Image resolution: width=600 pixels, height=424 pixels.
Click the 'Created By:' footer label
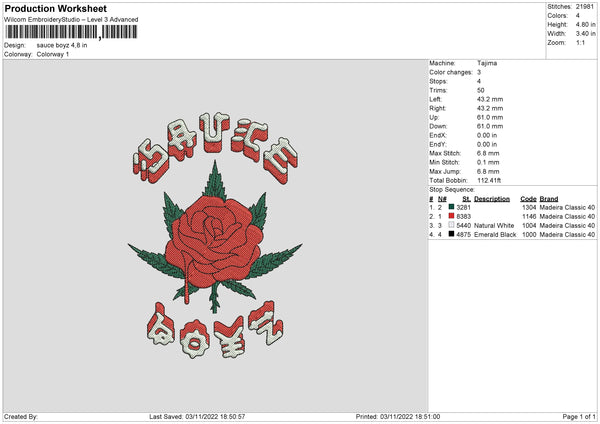(21, 416)
